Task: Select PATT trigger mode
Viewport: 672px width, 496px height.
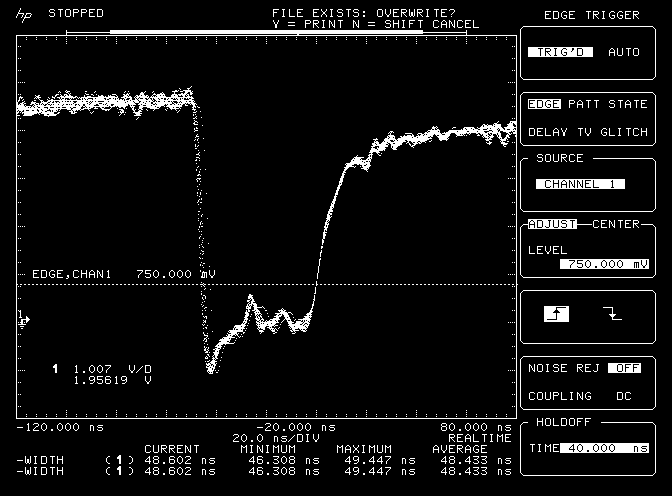Action: [x=586, y=104]
